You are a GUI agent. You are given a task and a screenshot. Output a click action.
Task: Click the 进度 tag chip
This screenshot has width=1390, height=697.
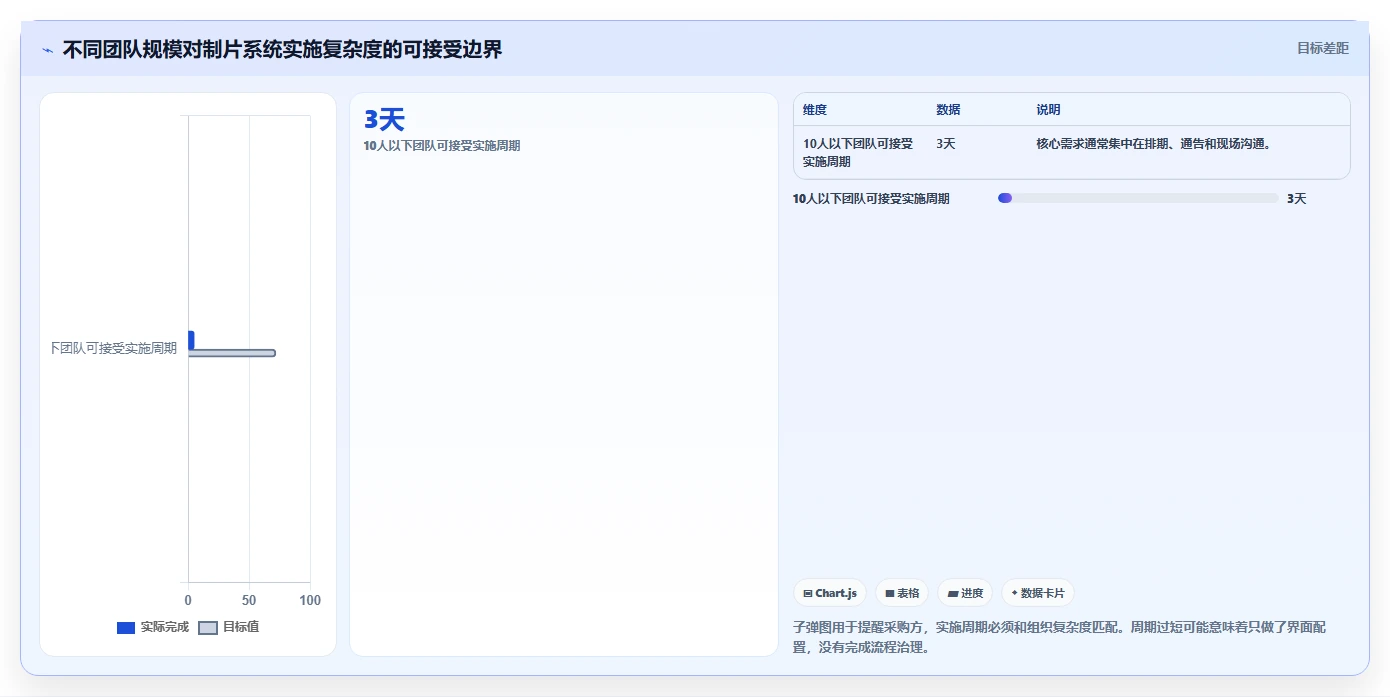pos(965,593)
